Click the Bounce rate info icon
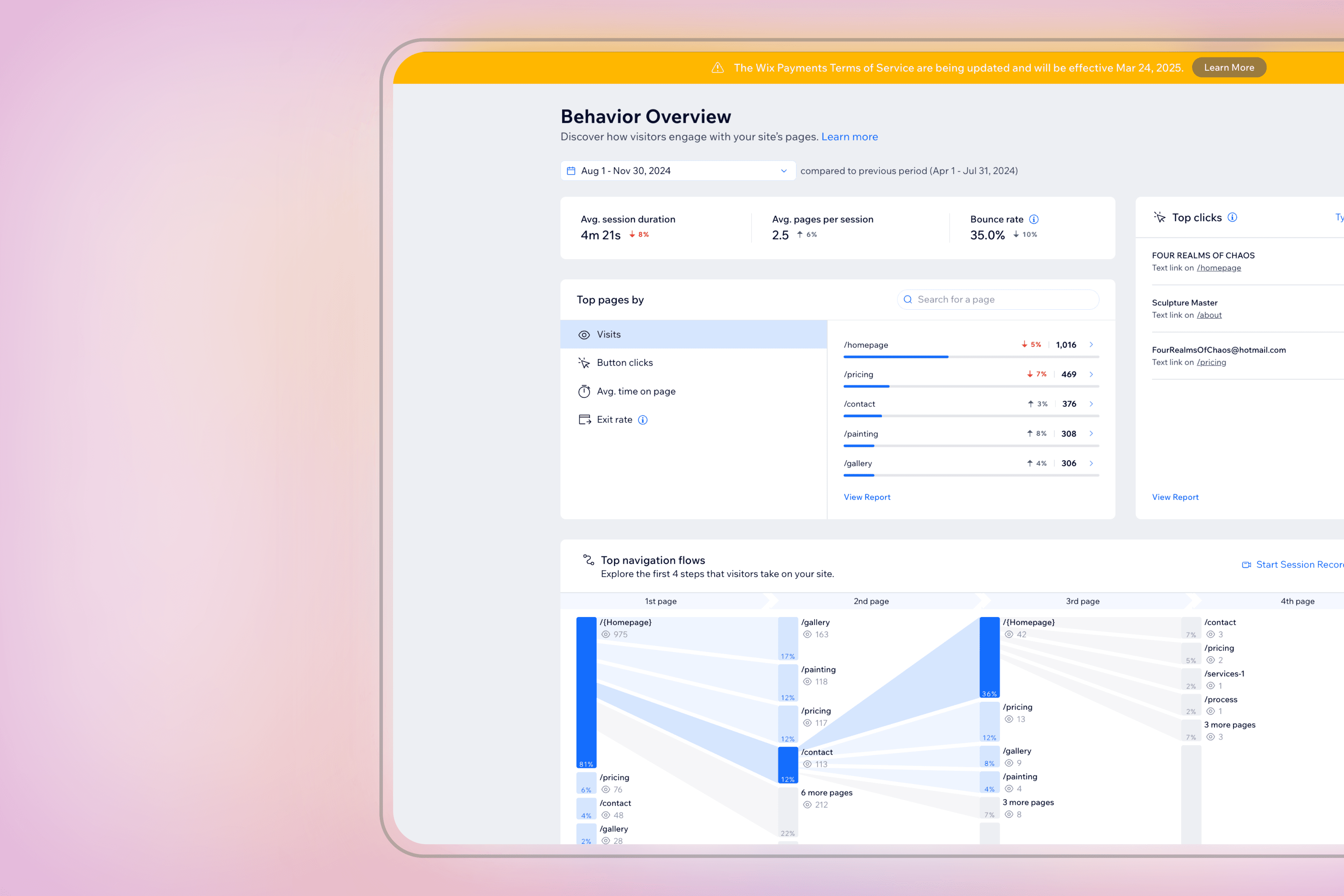The width and height of the screenshot is (1344, 896). coord(1034,219)
